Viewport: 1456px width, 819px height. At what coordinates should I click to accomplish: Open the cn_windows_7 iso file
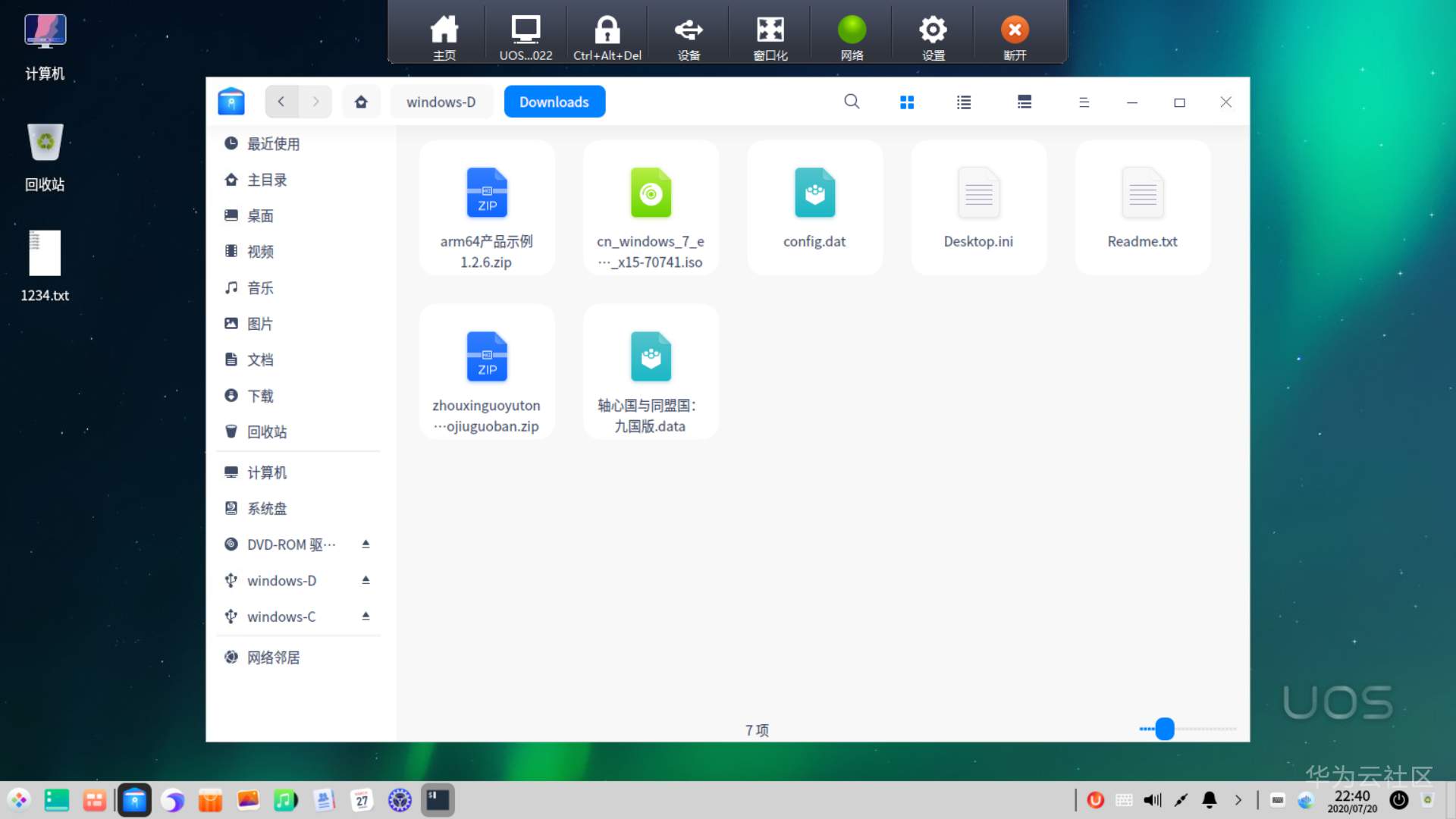[x=651, y=194]
